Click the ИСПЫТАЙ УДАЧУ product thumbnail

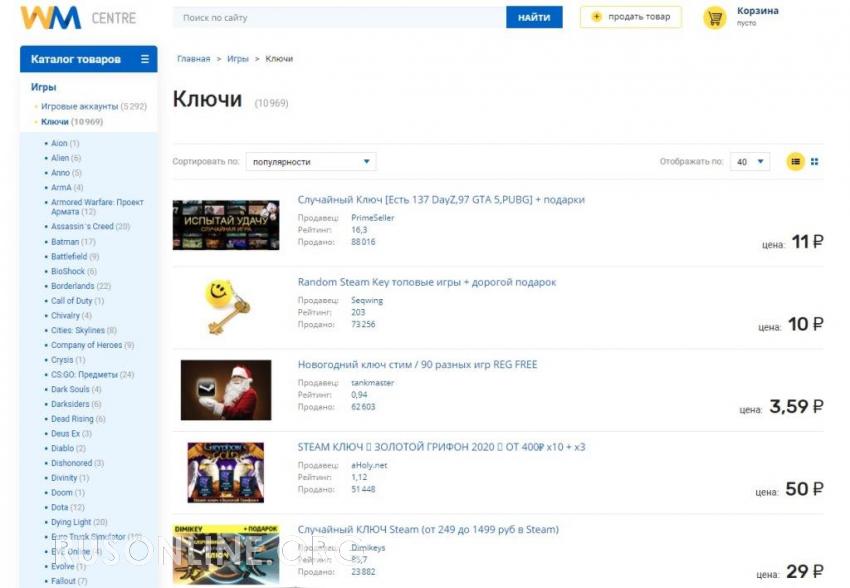coord(226,225)
